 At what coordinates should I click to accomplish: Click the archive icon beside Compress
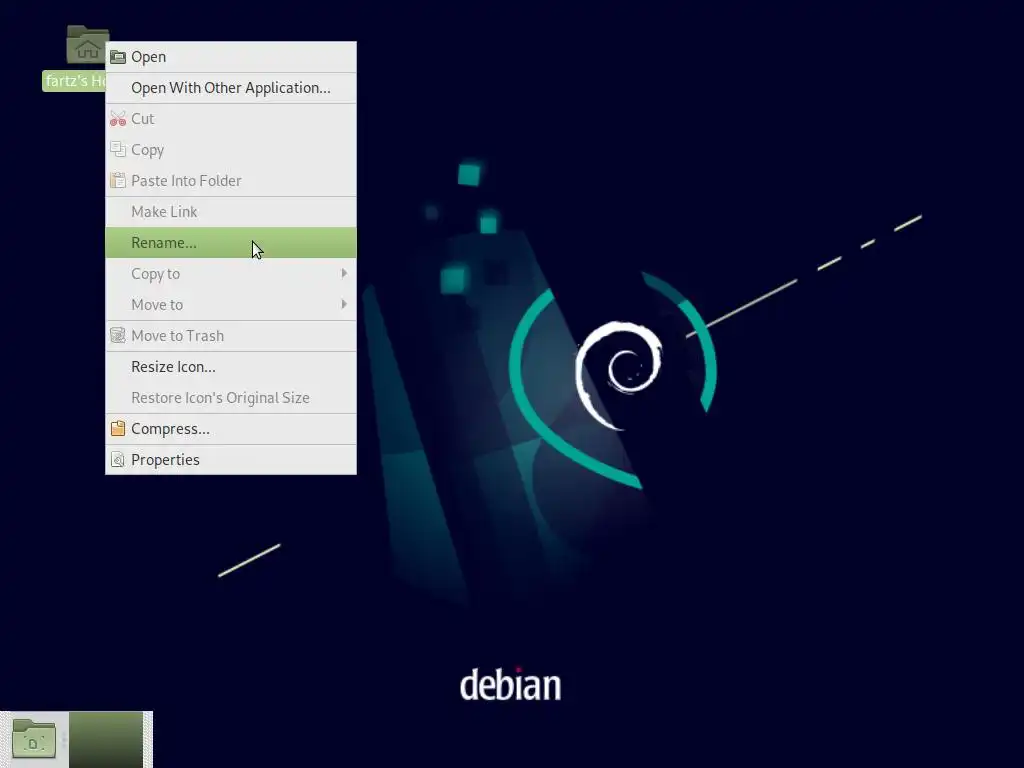tap(118, 428)
